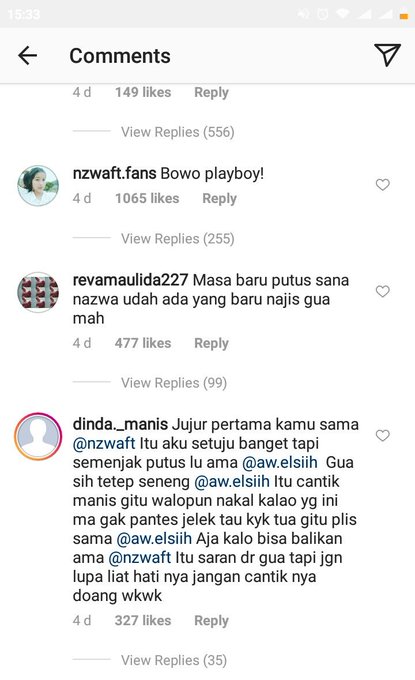Expand View Replies (35)

174,660
